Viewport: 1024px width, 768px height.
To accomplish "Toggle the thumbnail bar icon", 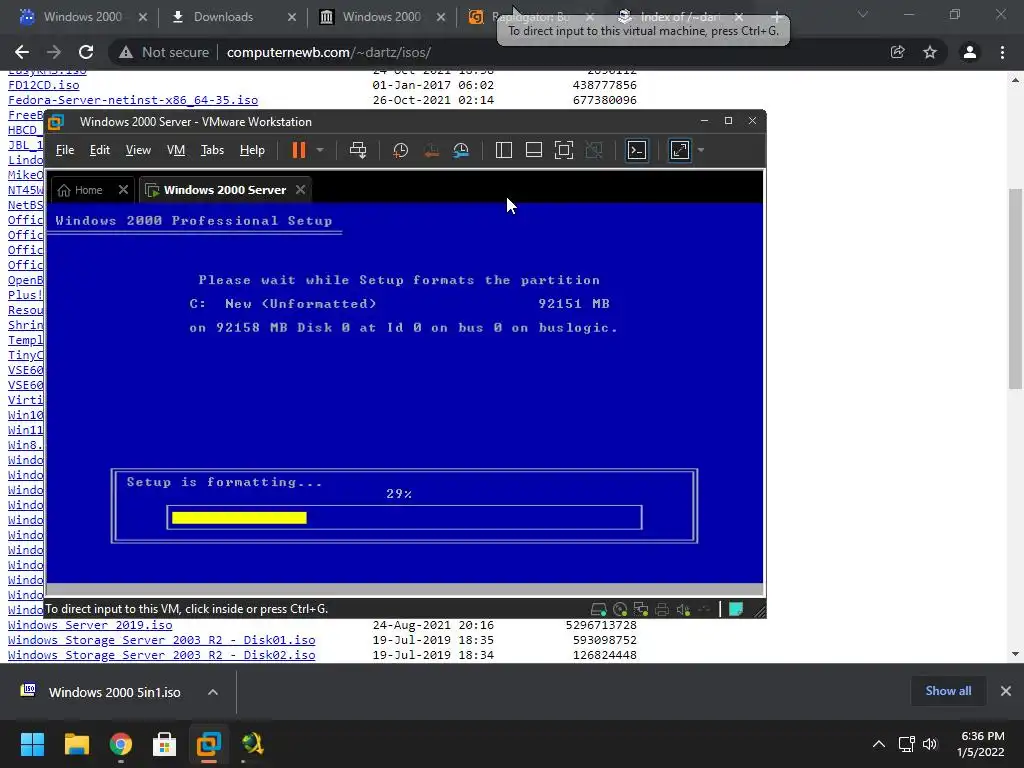I will (534, 150).
